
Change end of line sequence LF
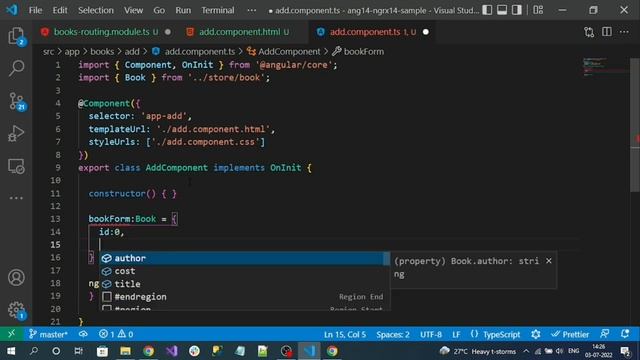456,335
